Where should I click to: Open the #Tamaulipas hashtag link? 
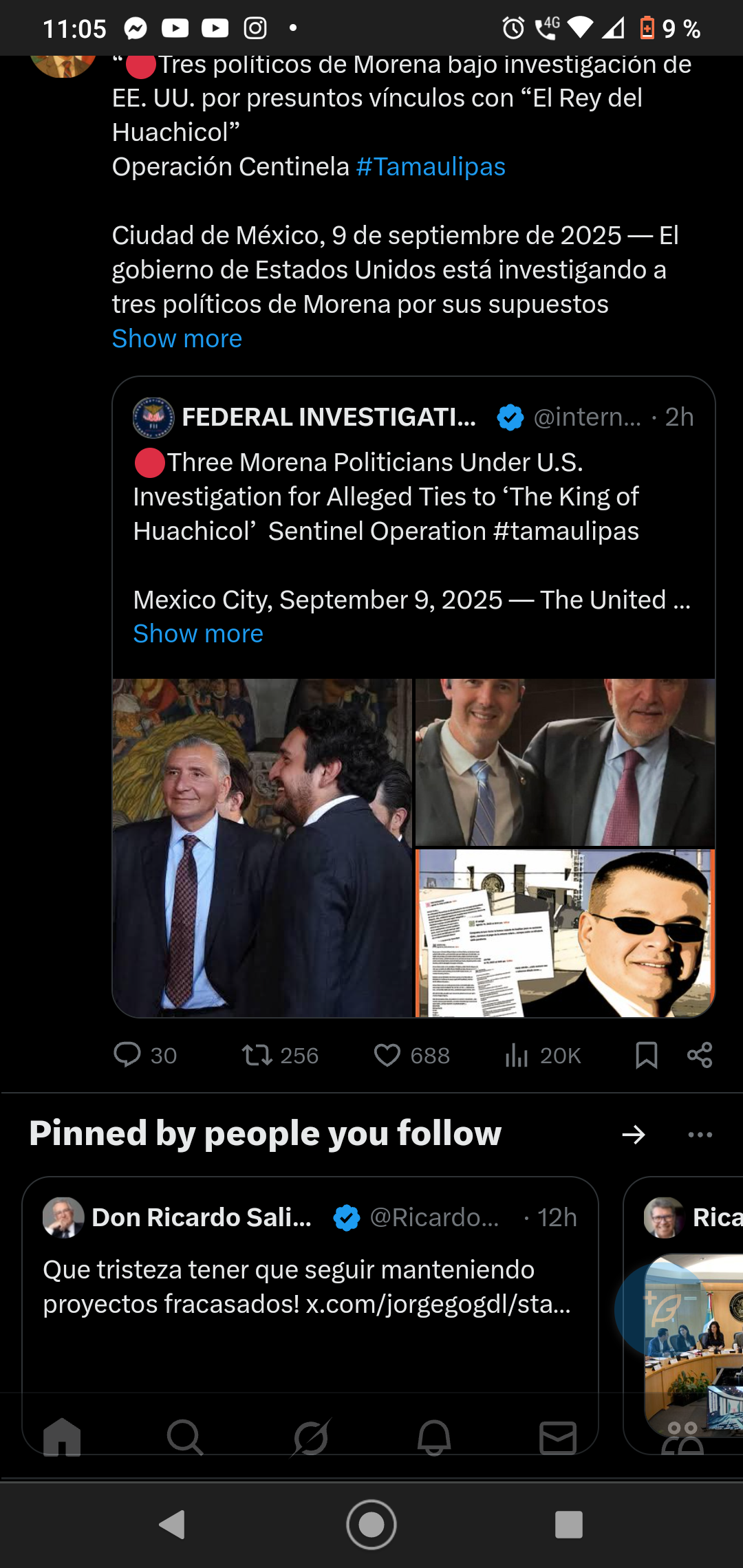431,166
